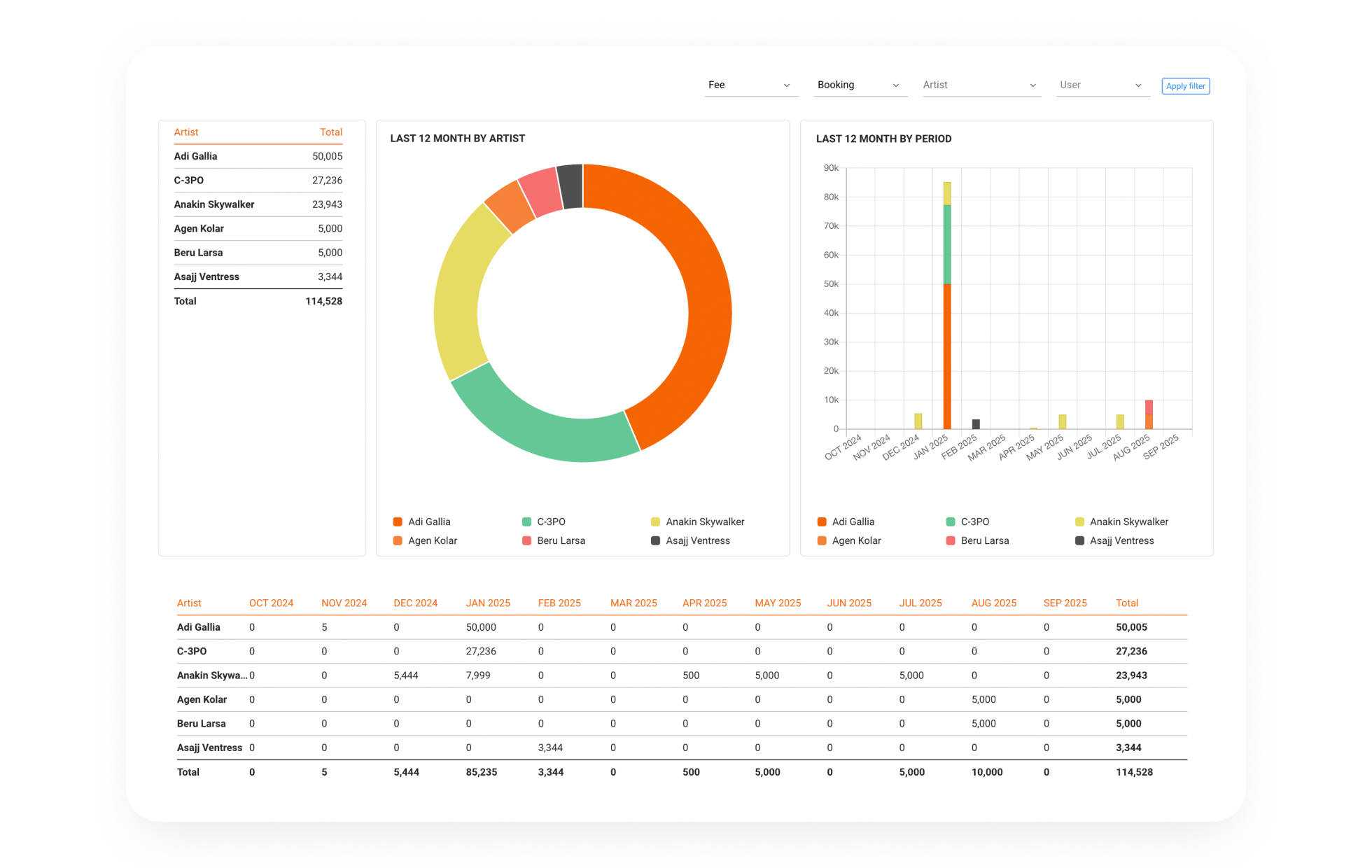Open the Booking dropdown

pyautogui.click(x=859, y=85)
